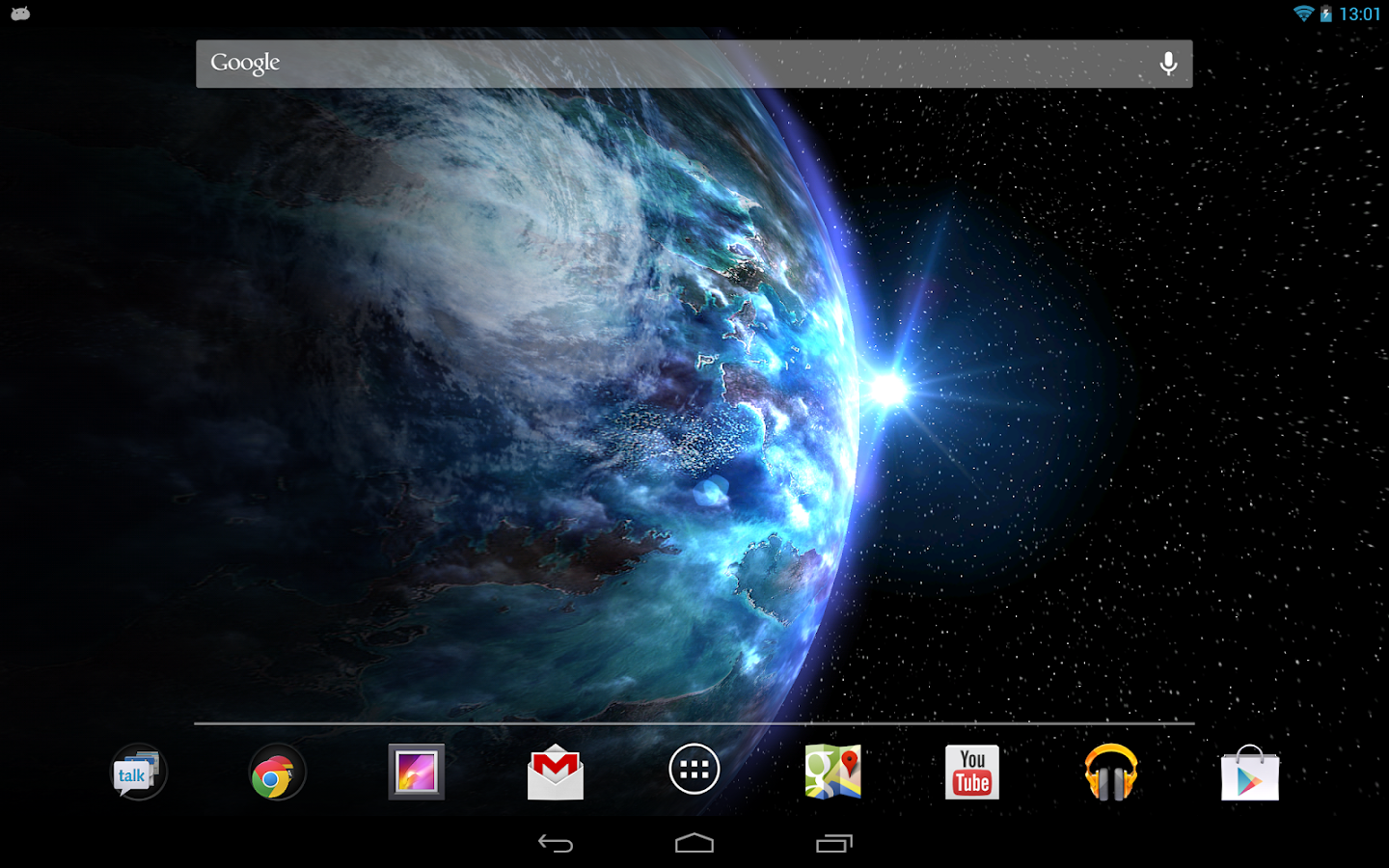
Task: Open the Gmail app
Action: (556, 773)
